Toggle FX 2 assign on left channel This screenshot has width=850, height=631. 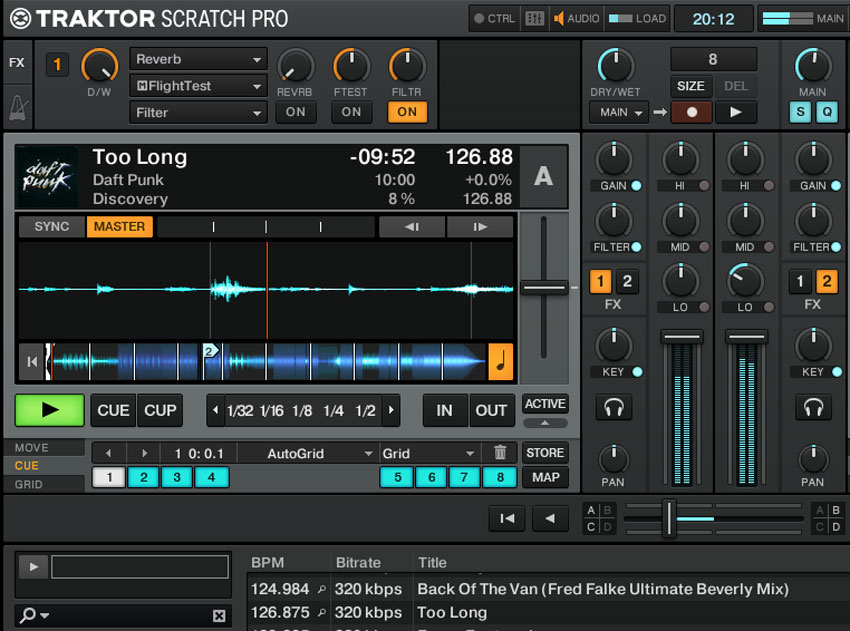pos(627,281)
